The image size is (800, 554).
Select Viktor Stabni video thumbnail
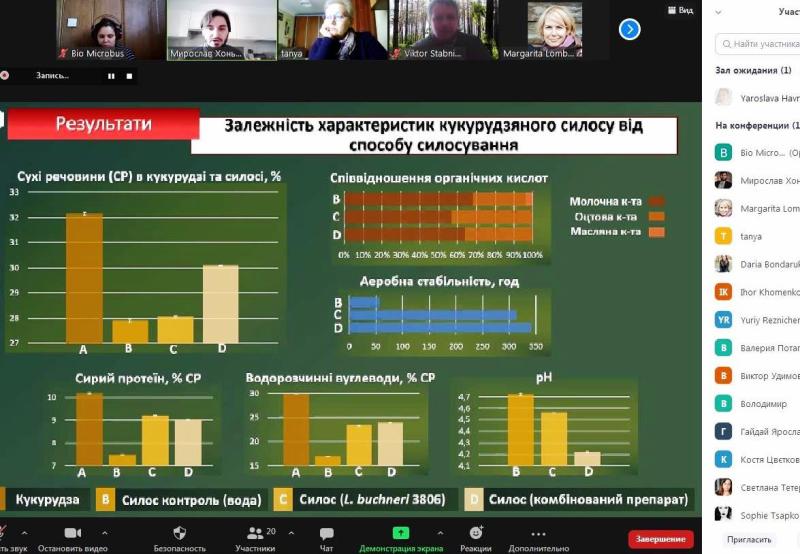coord(443,30)
